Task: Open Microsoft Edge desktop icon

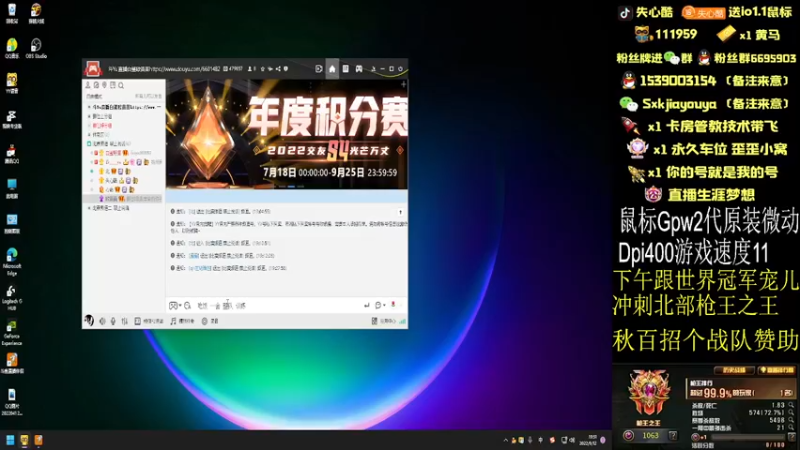Action: coord(12,261)
